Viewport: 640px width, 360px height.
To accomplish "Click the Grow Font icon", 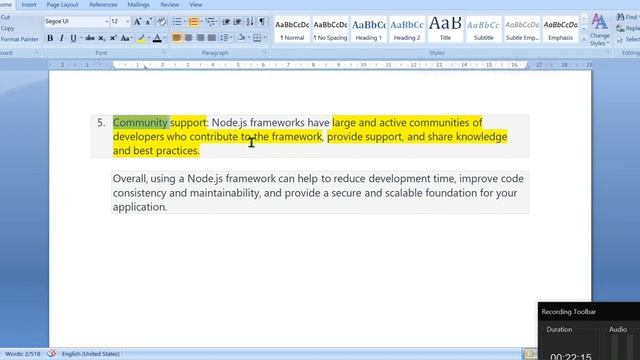I will pos(137,22).
